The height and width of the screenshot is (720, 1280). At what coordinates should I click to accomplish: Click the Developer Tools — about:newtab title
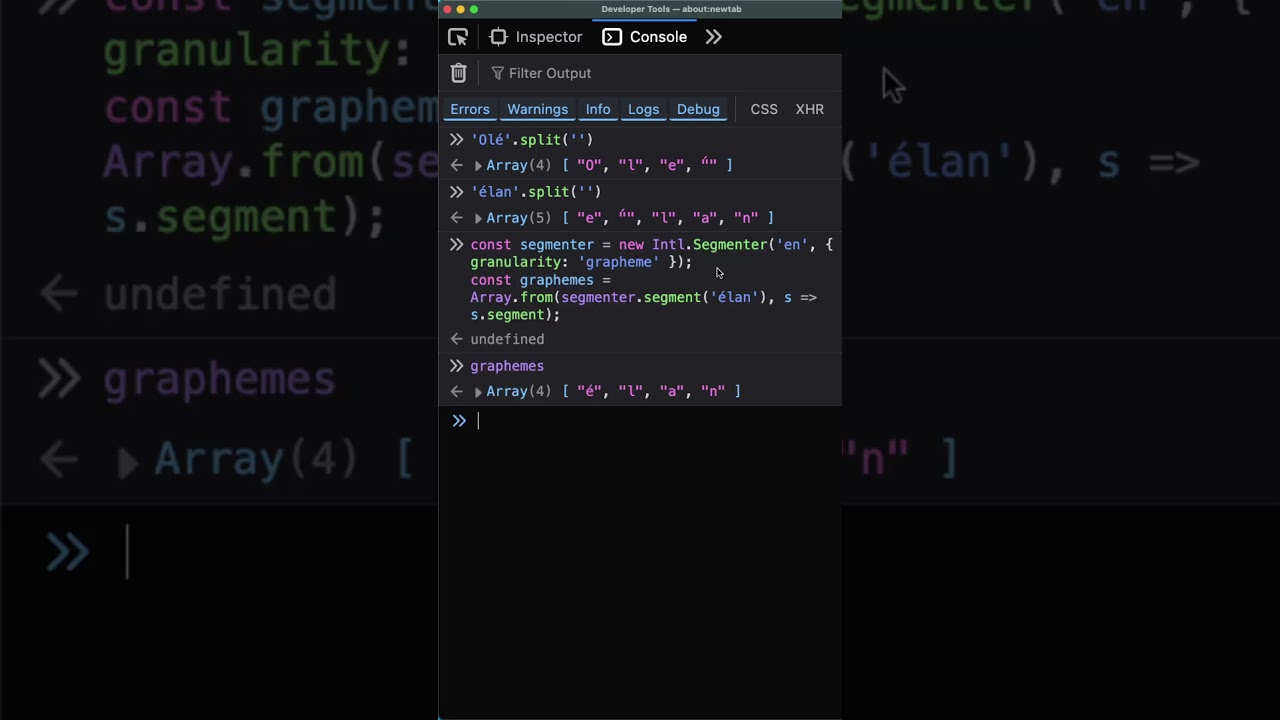671,9
